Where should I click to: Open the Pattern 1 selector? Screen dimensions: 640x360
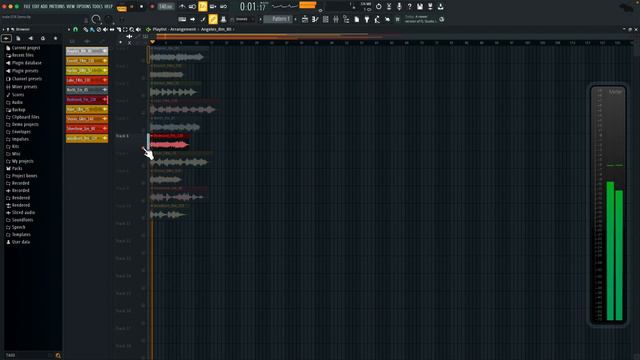[x=278, y=19]
